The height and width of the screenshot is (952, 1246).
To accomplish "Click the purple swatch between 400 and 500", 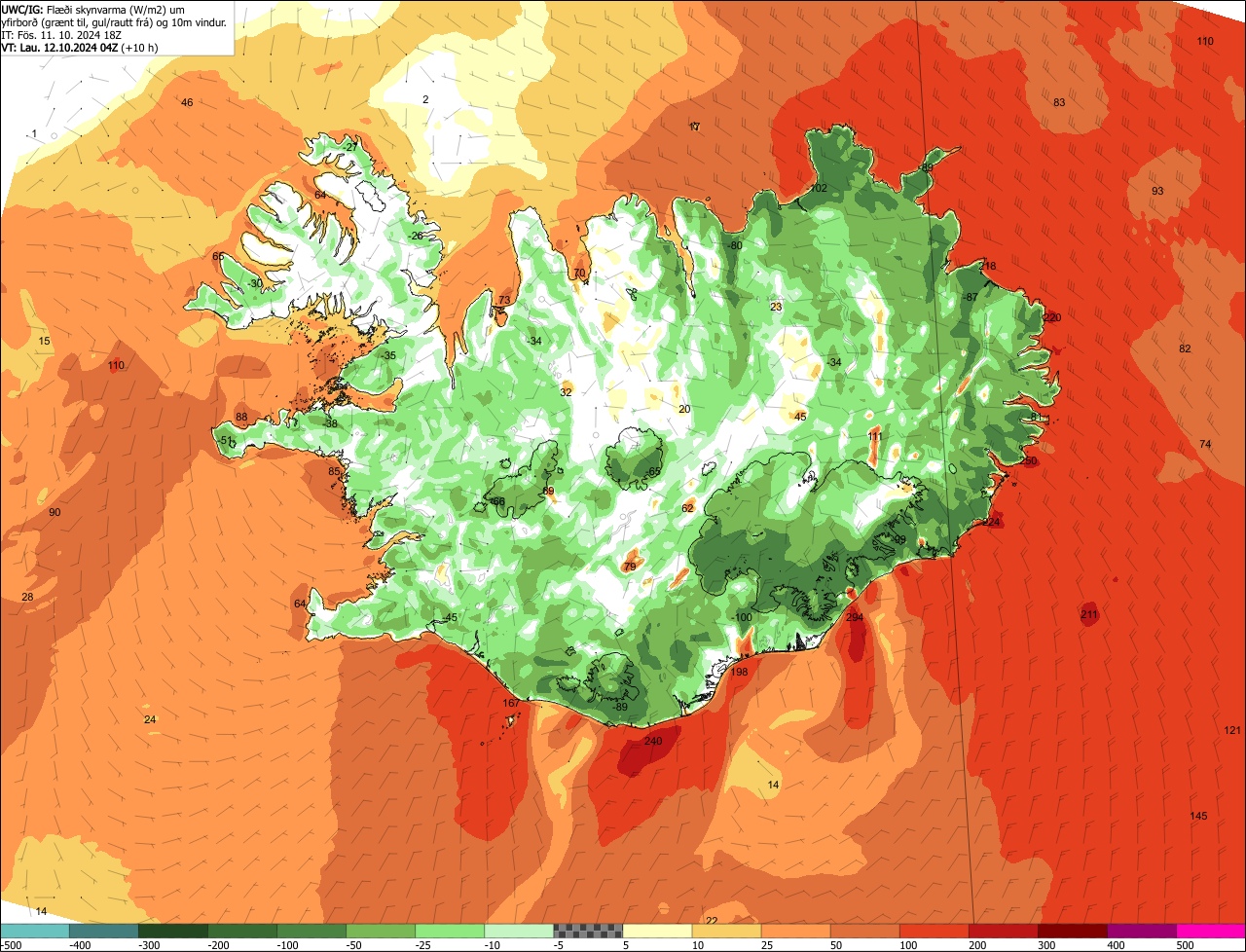I will coord(1141,931).
